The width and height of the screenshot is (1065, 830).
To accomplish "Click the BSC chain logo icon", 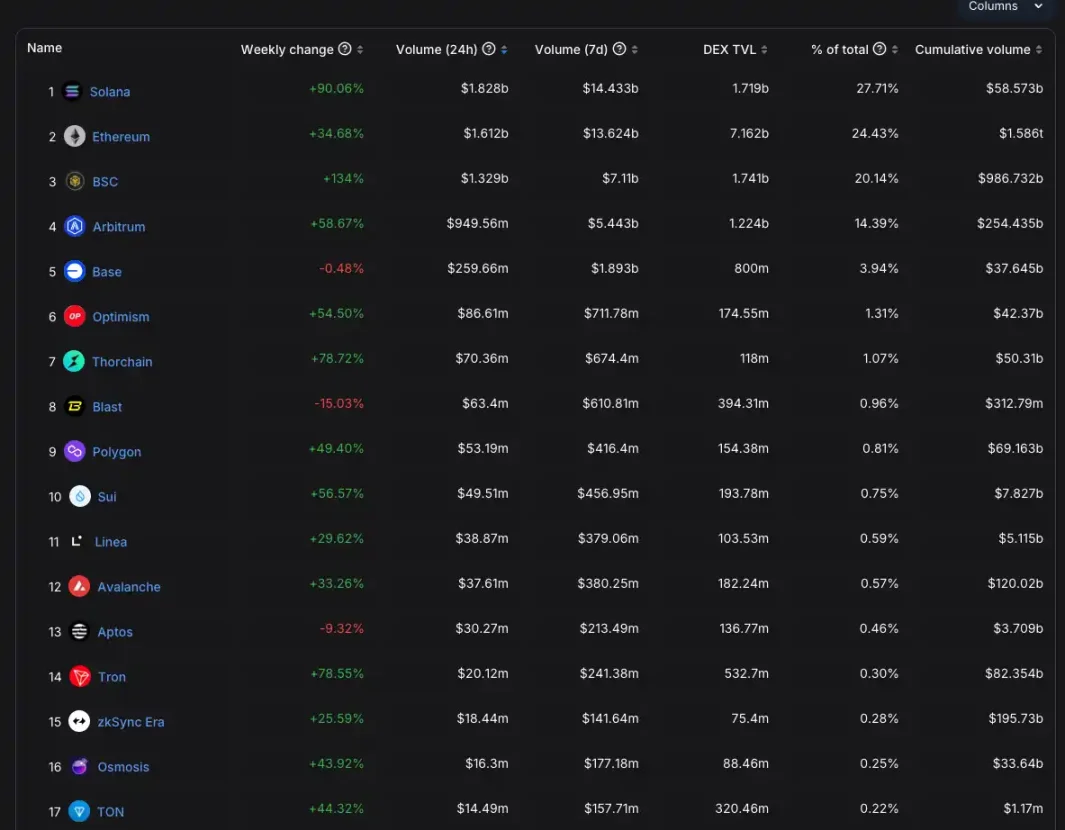I will pyautogui.click(x=75, y=182).
